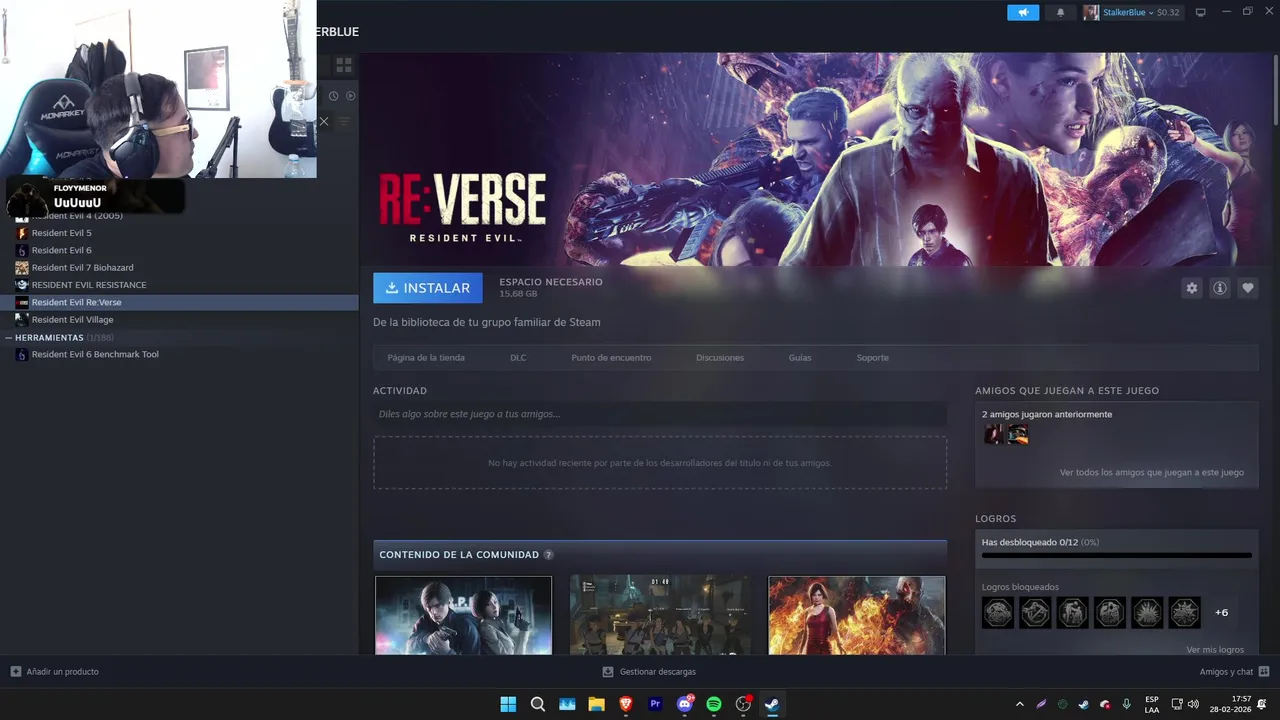The image size is (1280, 720).
Task: Open the Steam announcements megaphone button
Action: coord(1023,12)
